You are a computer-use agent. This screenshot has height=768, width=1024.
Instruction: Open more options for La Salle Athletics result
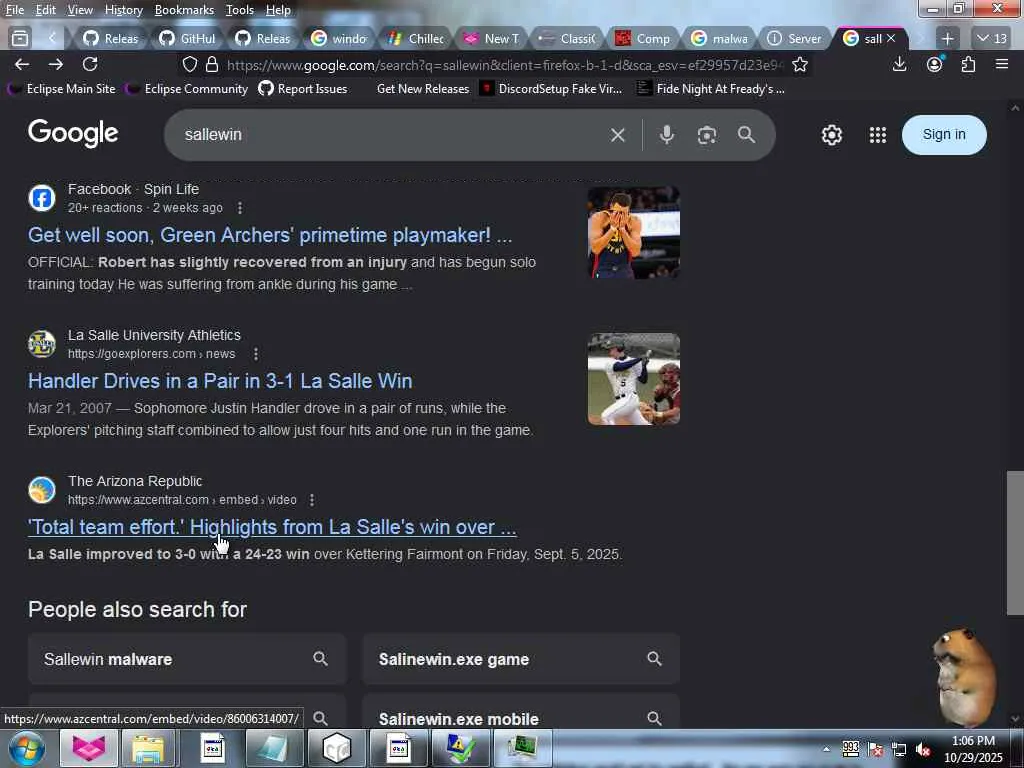point(256,354)
